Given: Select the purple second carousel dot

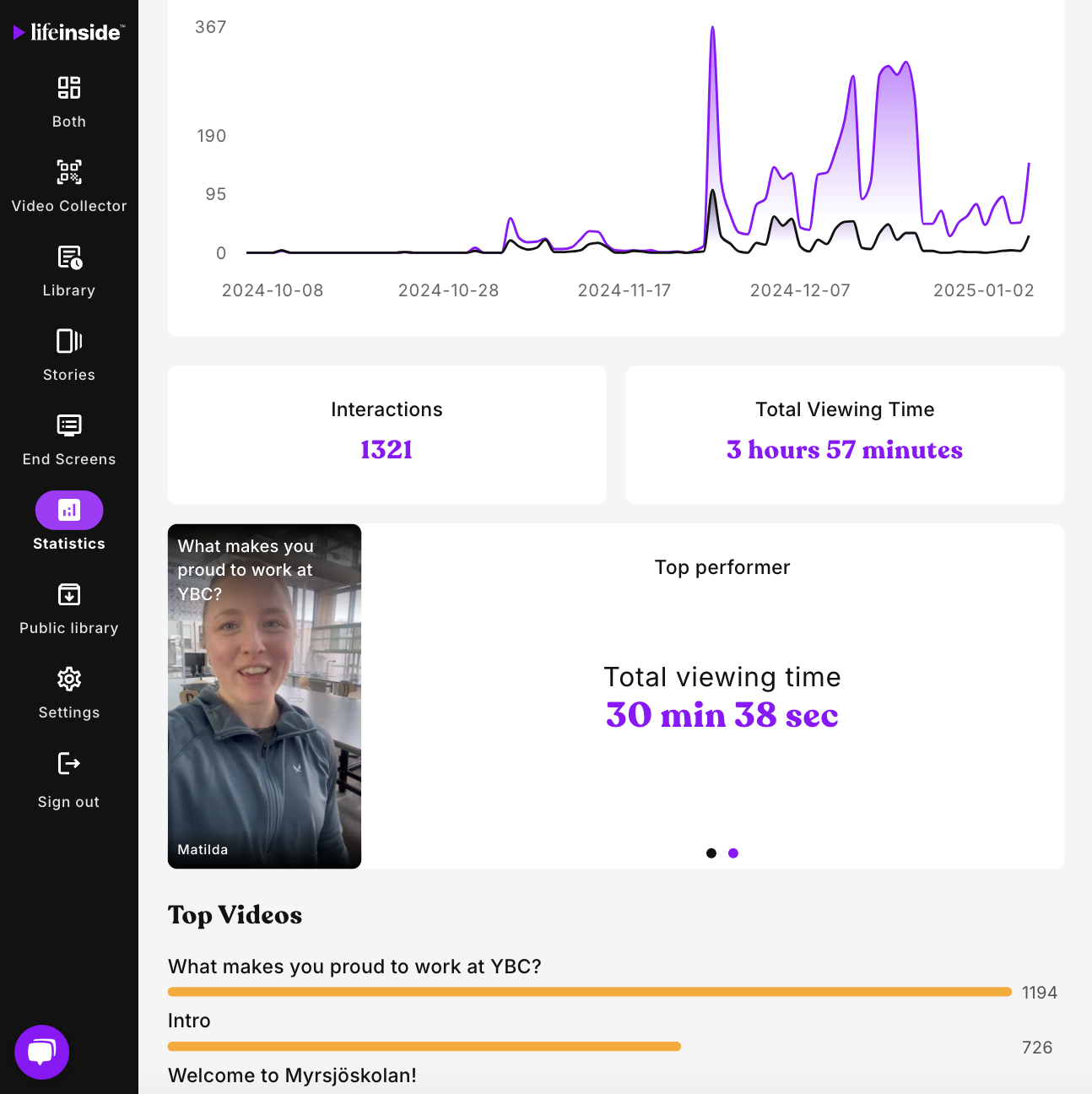Looking at the screenshot, I should pyautogui.click(x=733, y=853).
